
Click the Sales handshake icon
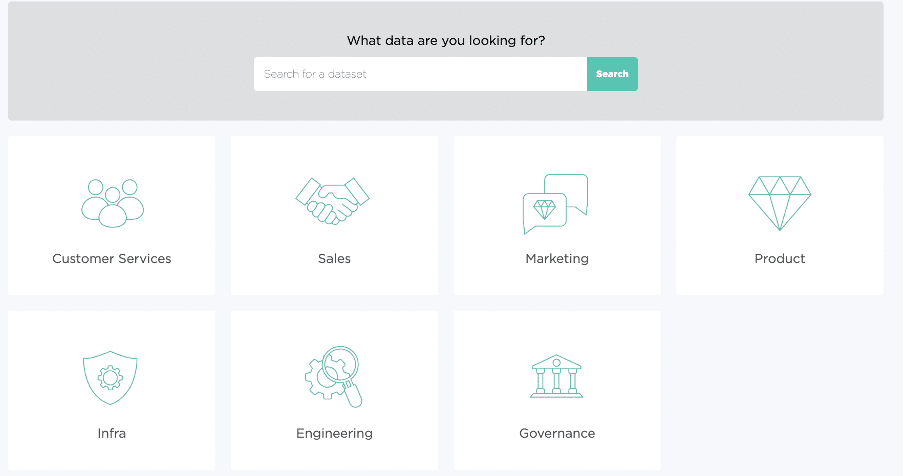[x=334, y=201]
